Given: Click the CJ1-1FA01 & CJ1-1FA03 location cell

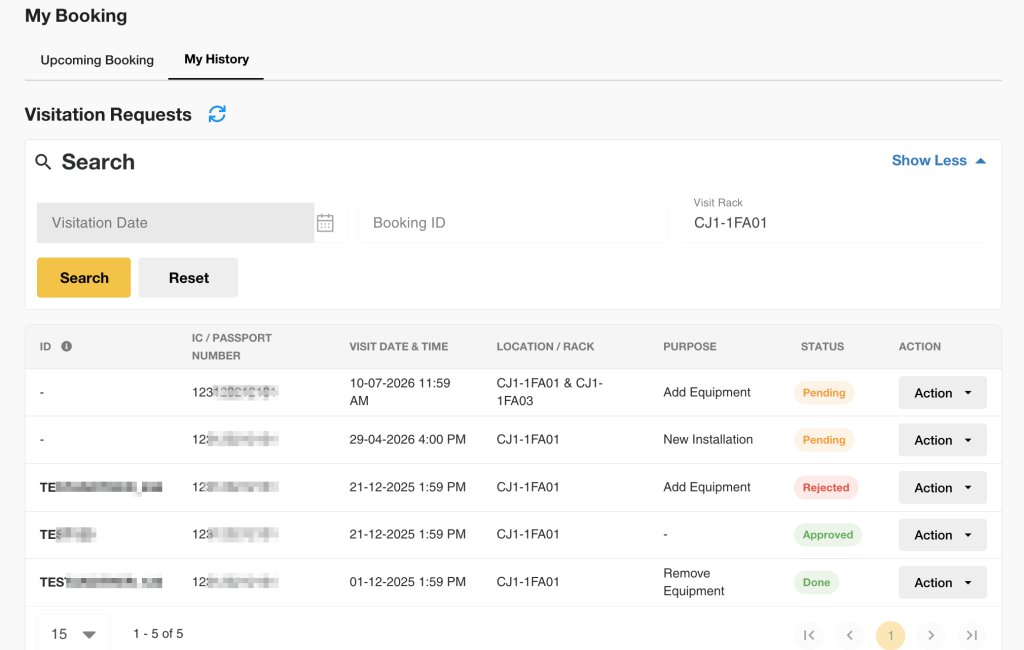Looking at the screenshot, I should click(x=549, y=392).
